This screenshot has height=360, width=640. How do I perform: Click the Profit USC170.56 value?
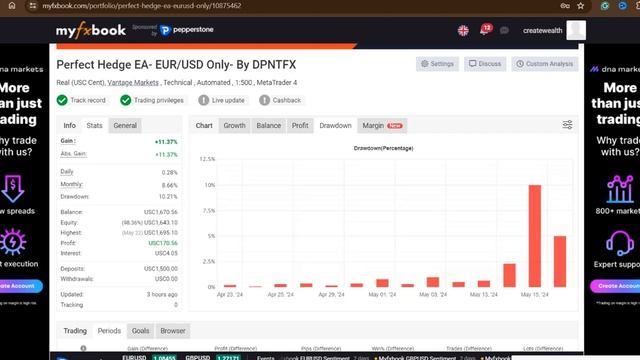(x=163, y=243)
